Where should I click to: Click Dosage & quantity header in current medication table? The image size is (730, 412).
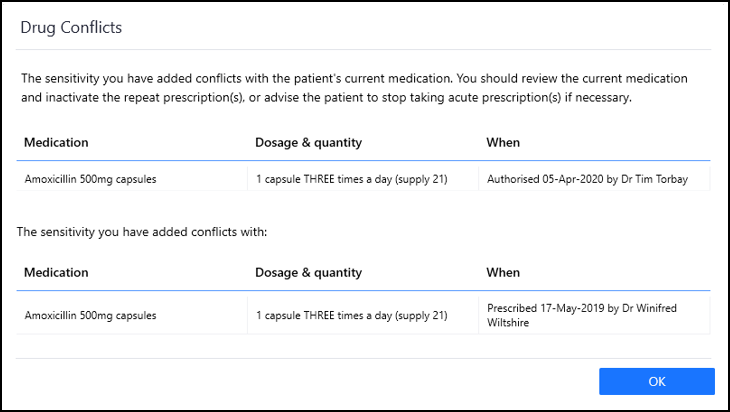coord(308,142)
